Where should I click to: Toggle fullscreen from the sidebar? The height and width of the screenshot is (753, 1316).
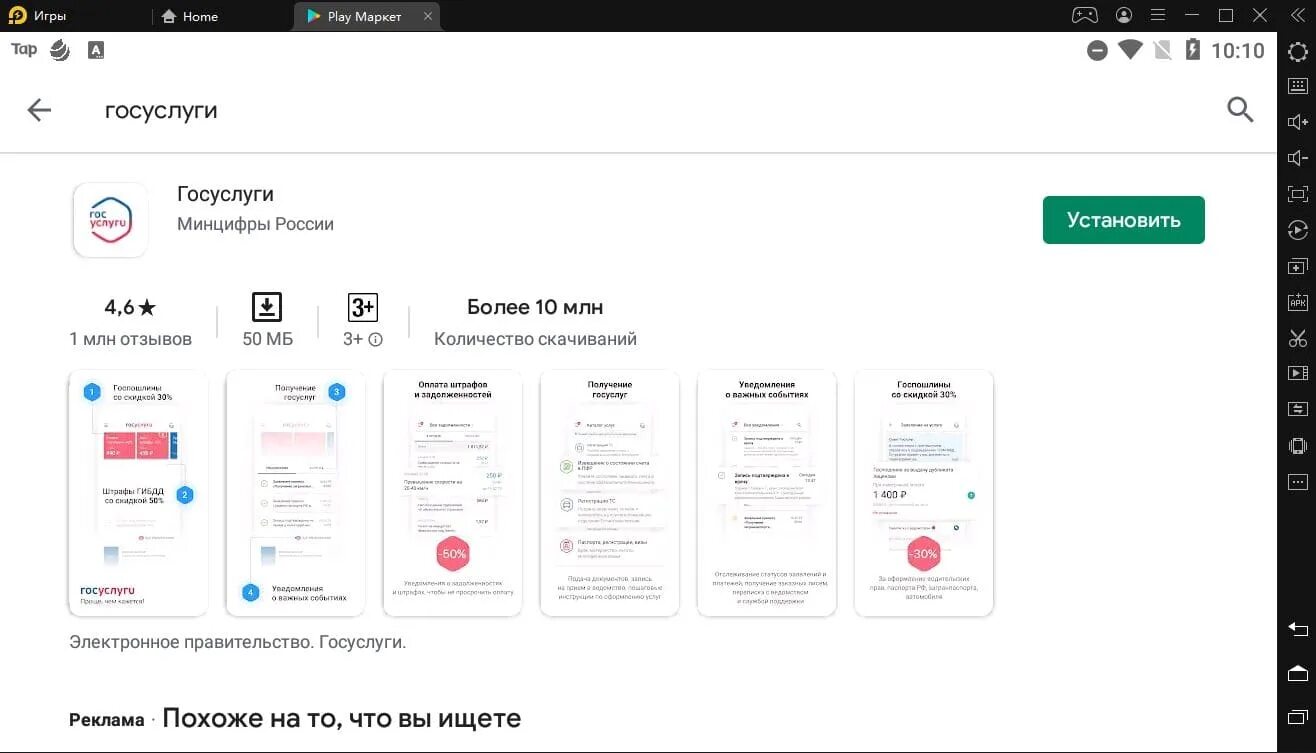pos(1297,194)
